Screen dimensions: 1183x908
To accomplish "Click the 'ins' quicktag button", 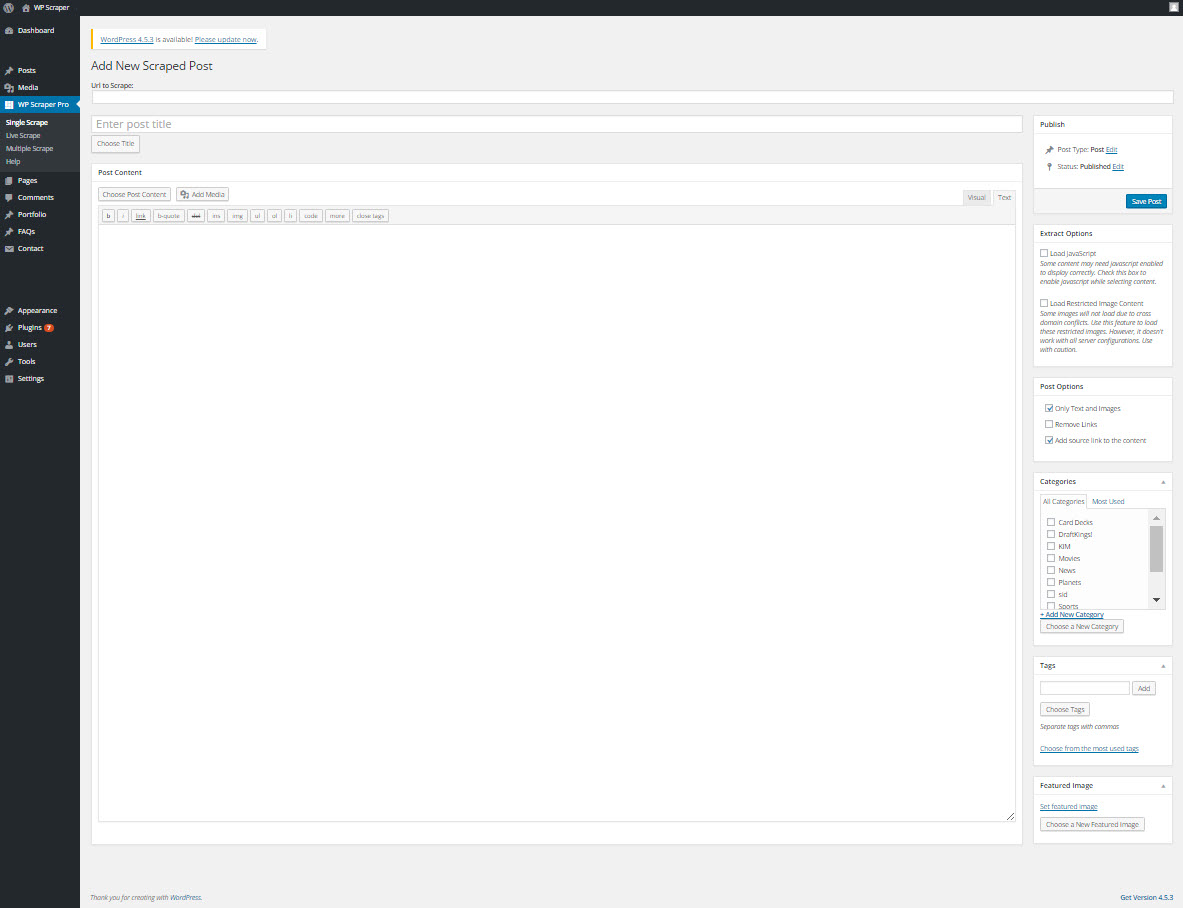I will tap(216, 216).
